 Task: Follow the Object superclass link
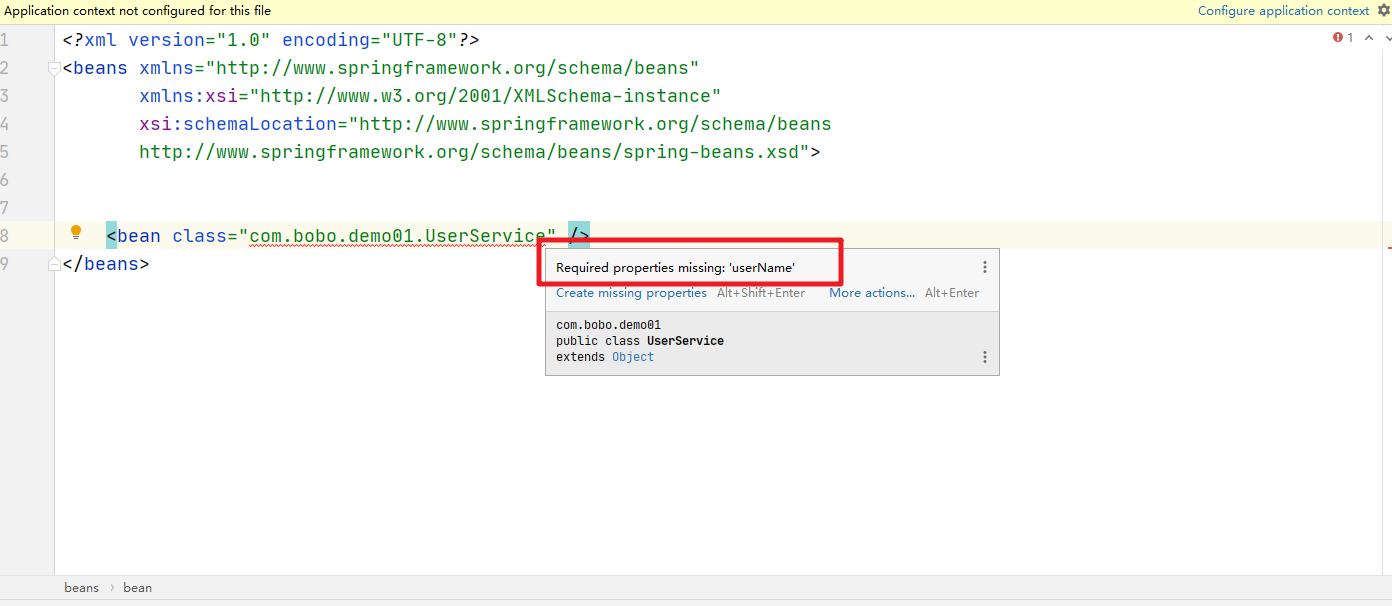(633, 357)
